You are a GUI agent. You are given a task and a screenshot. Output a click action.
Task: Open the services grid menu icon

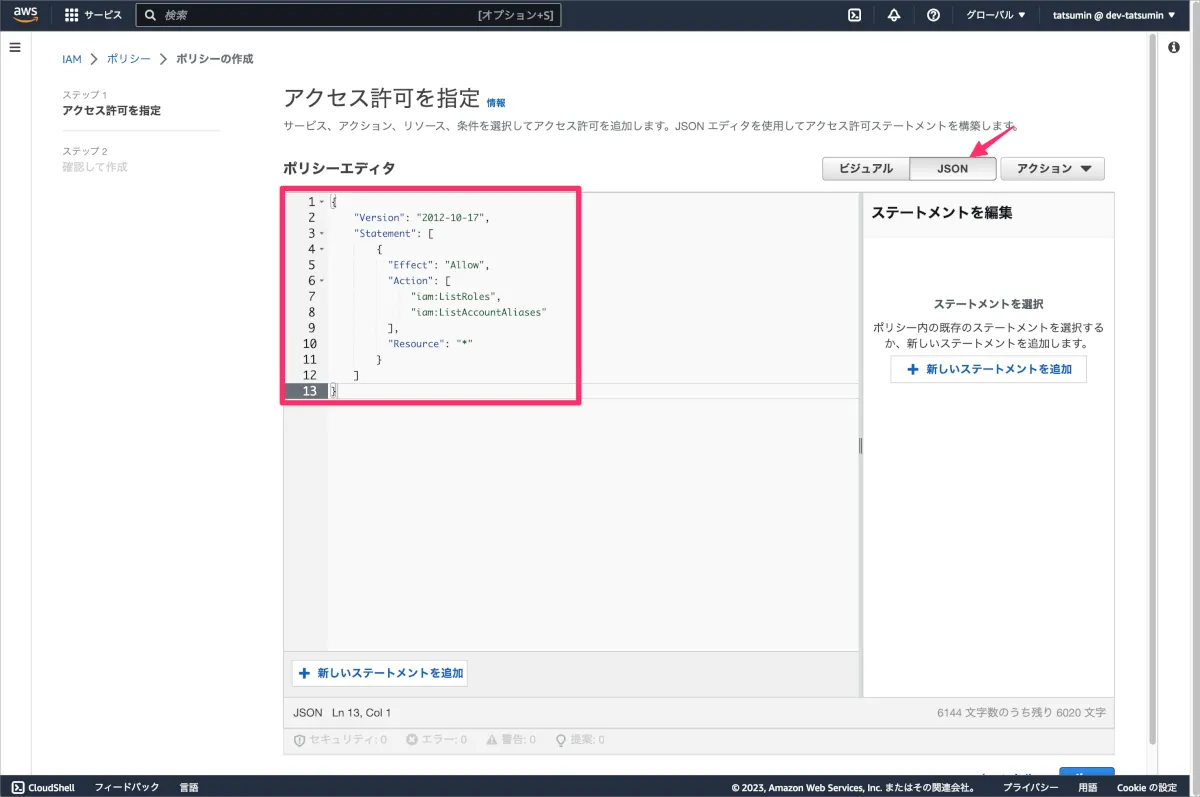[71, 15]
